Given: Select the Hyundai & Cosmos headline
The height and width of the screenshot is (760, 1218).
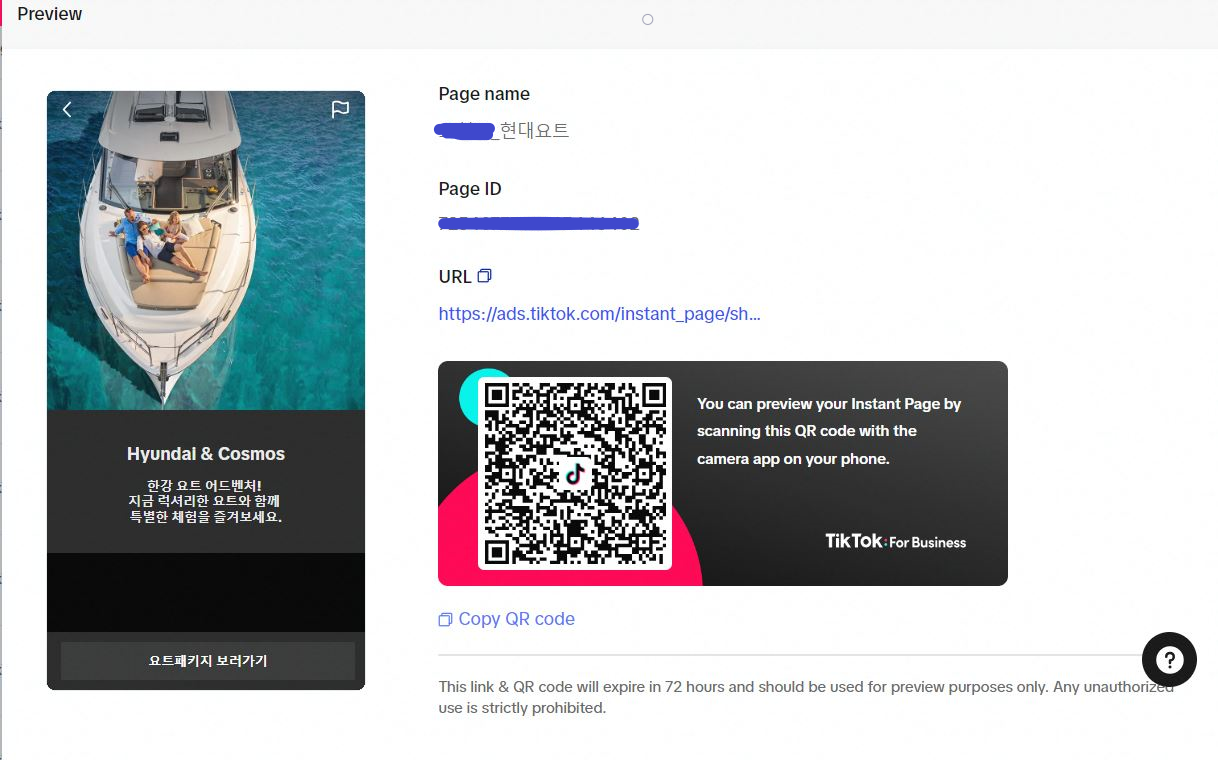Looking at the screenshot, I should click(206, 454).
